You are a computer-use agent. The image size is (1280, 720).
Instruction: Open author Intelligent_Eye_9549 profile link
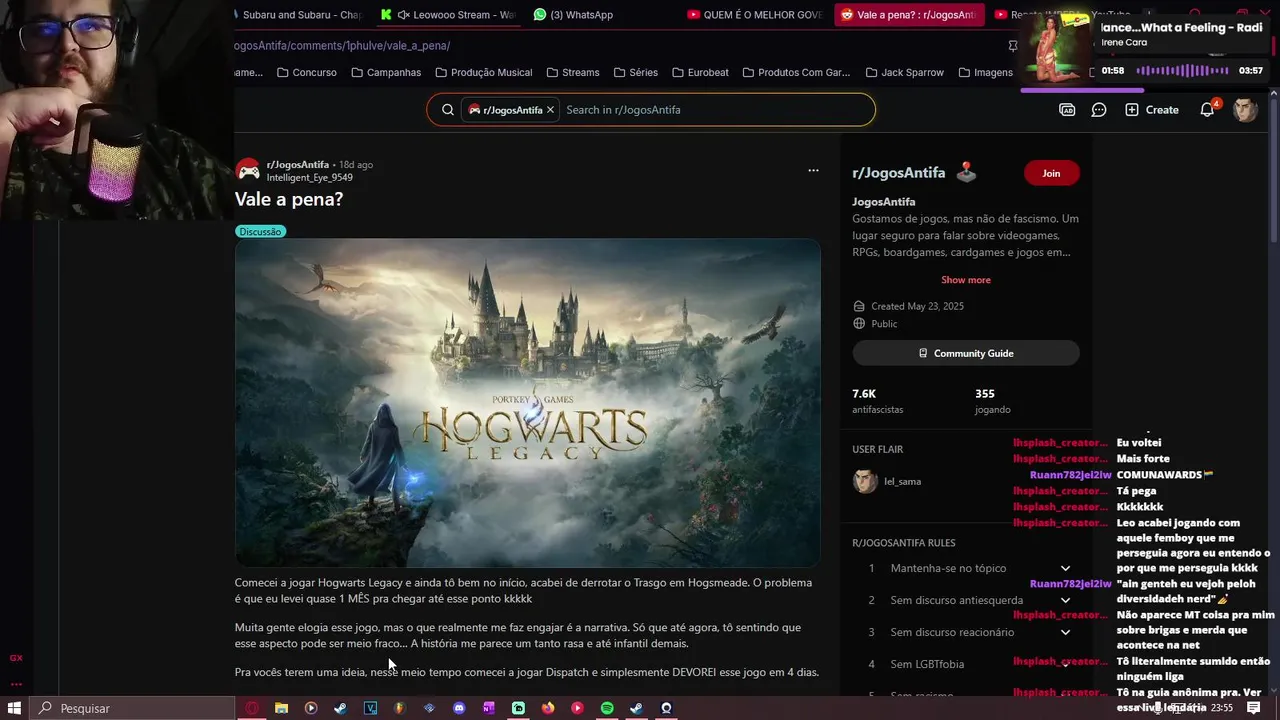[x=309, y=178]
